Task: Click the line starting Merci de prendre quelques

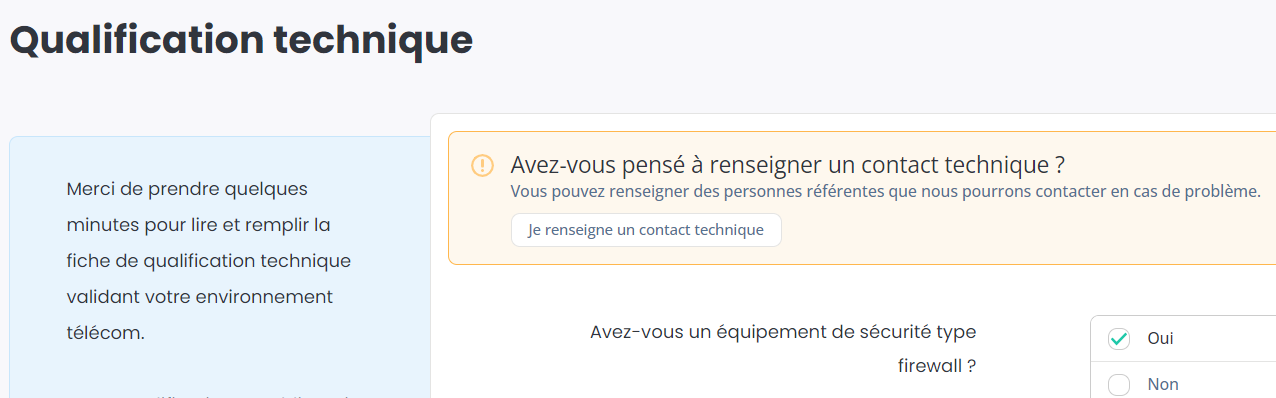Action: click(x=187, y=189)
